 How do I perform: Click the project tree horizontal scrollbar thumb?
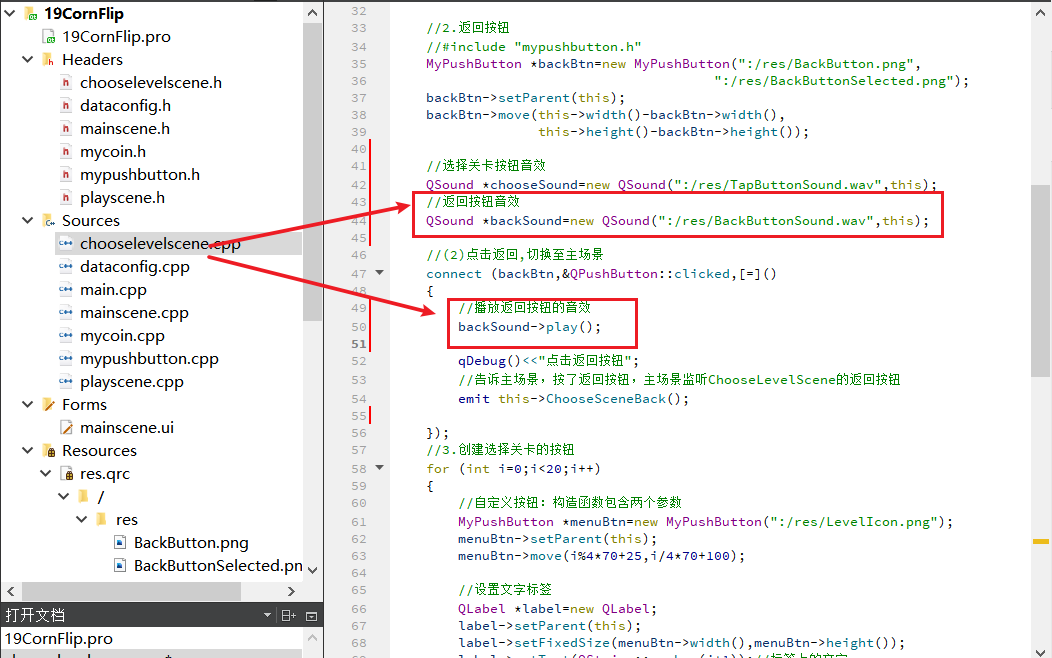[x=132, y=591]
